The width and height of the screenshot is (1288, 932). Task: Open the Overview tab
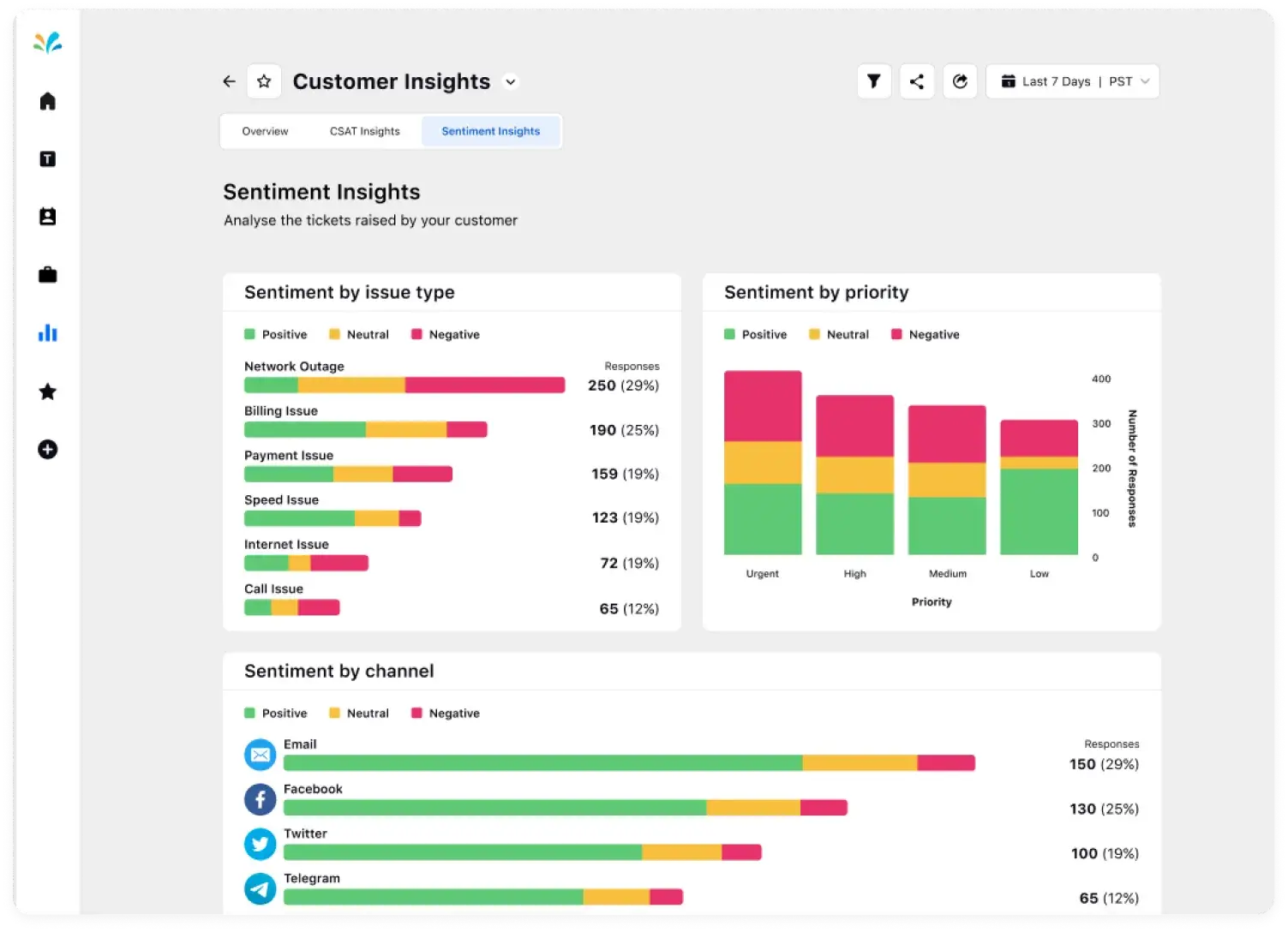coord(264,131)
